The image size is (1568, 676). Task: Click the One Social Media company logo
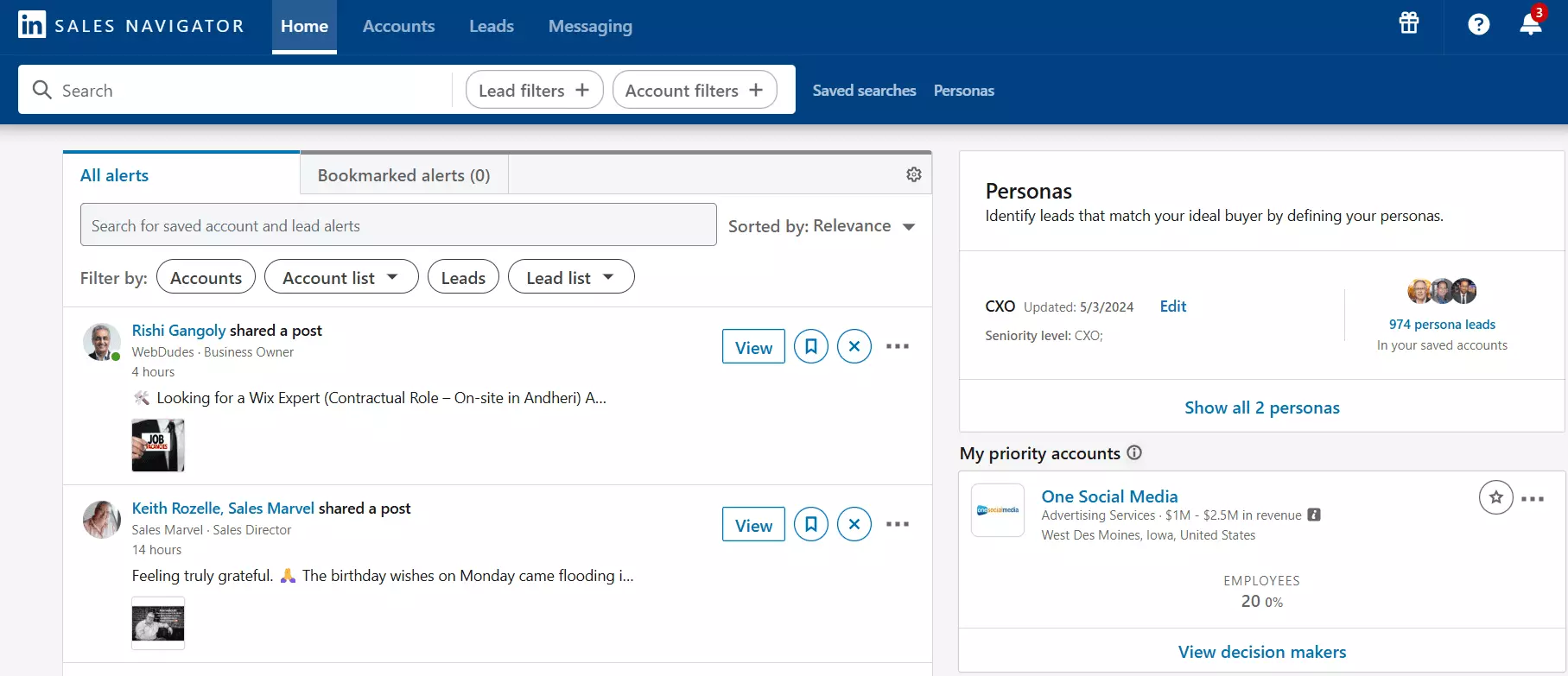click(998, 510)
